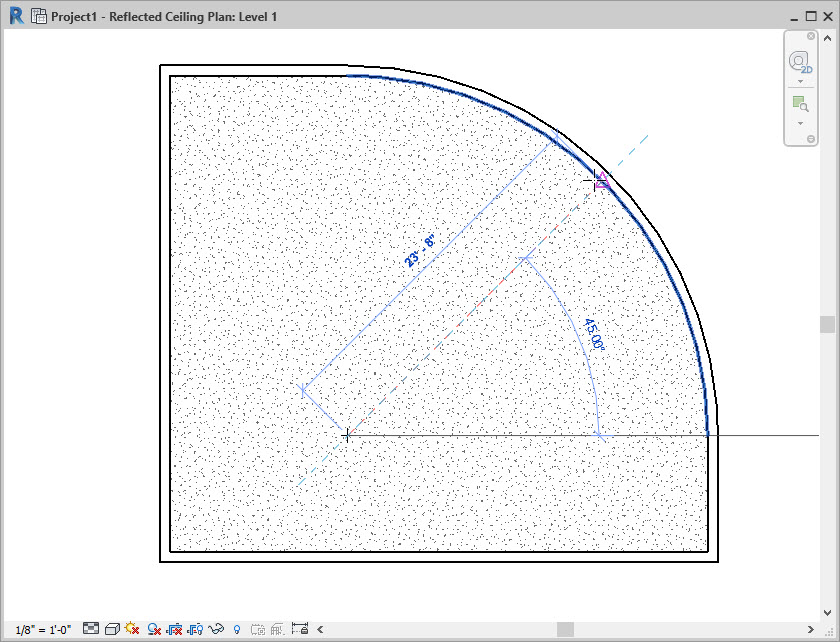Click the horizontal scrollbar thumb
The width and height of the screenshot is (840, 642).
[x=565, y=629]
